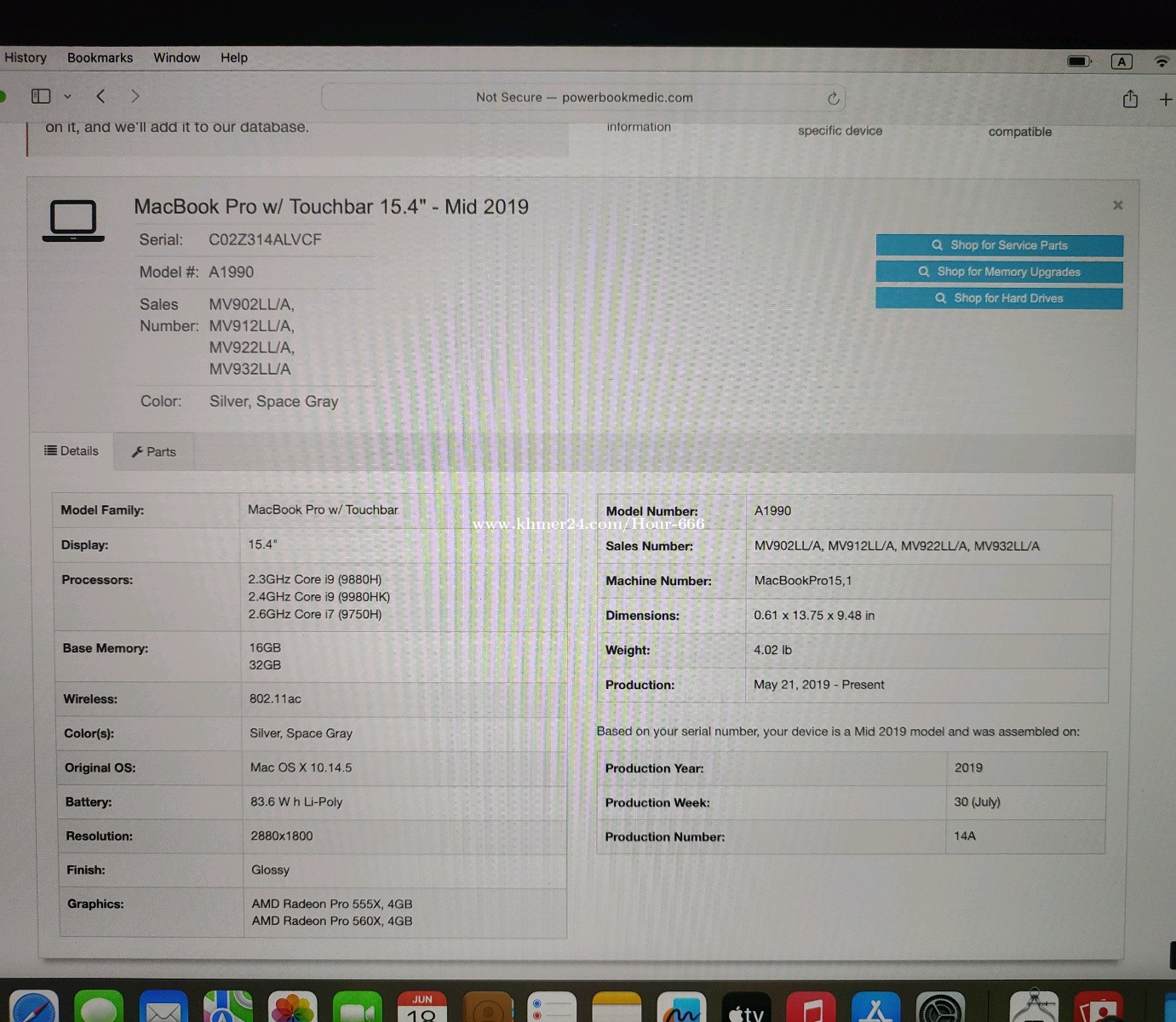This screenshot has height=1022, width=1176.
Task: Go forward with Safari forward arrow
Action: (x=135, y=96)
